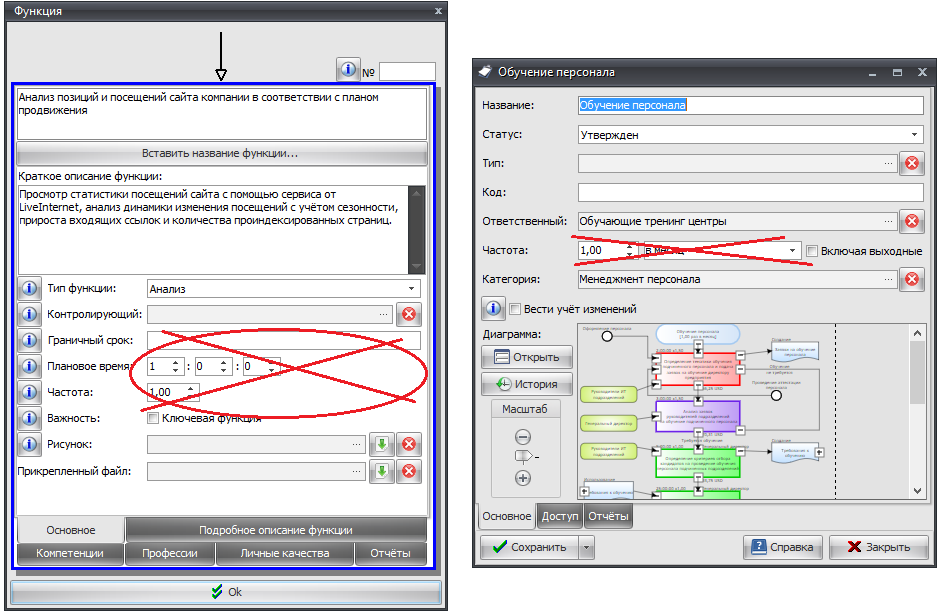Image resolution: width=938 pixels, height=613 pixels.
Task: Click the info icon beside Тип функции
Action: 29,289
